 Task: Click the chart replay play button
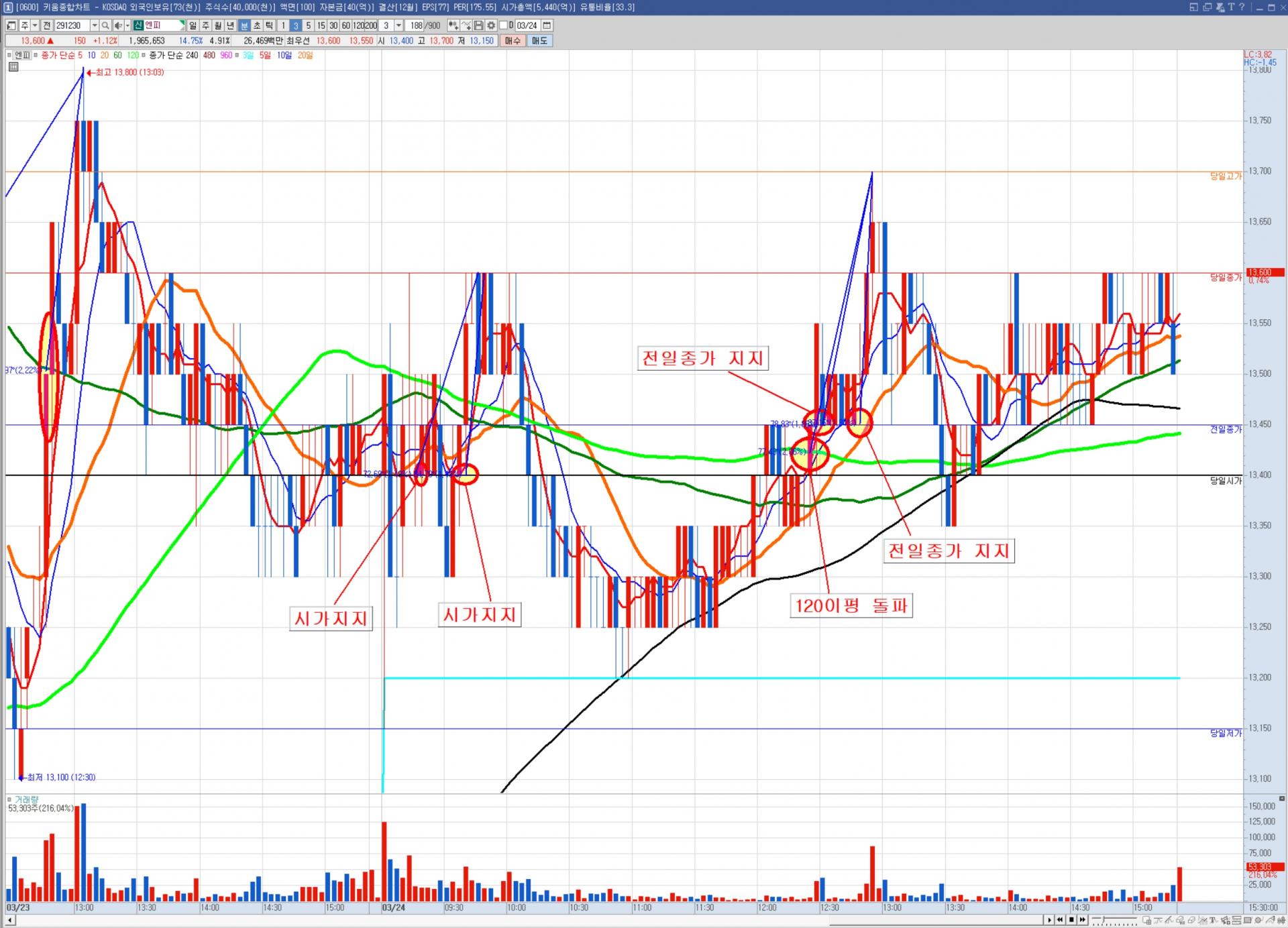coord(1049,920)
